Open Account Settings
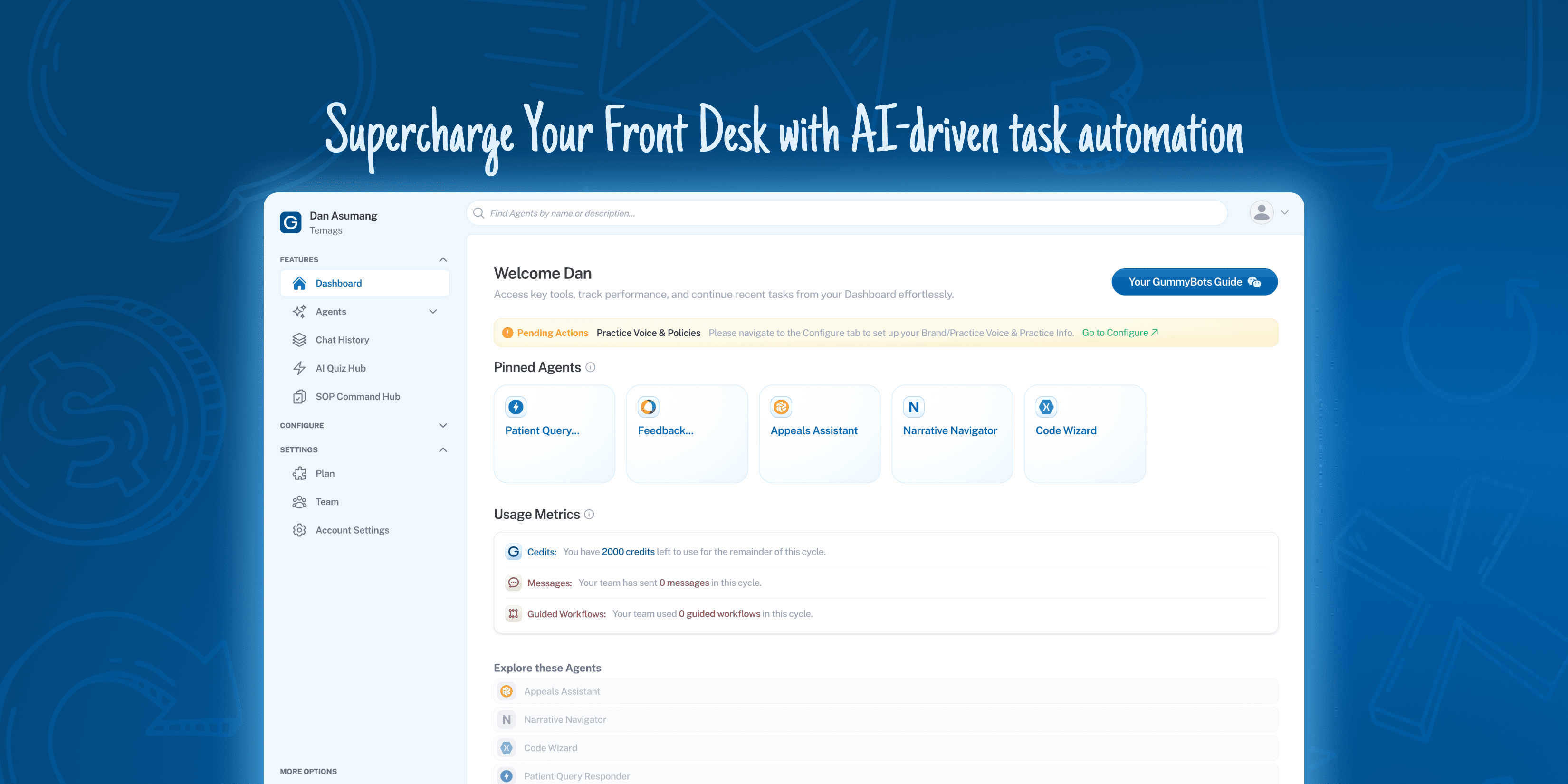Screen dimensions: 1568x784 pyautogui.click(x=364, y=530)
